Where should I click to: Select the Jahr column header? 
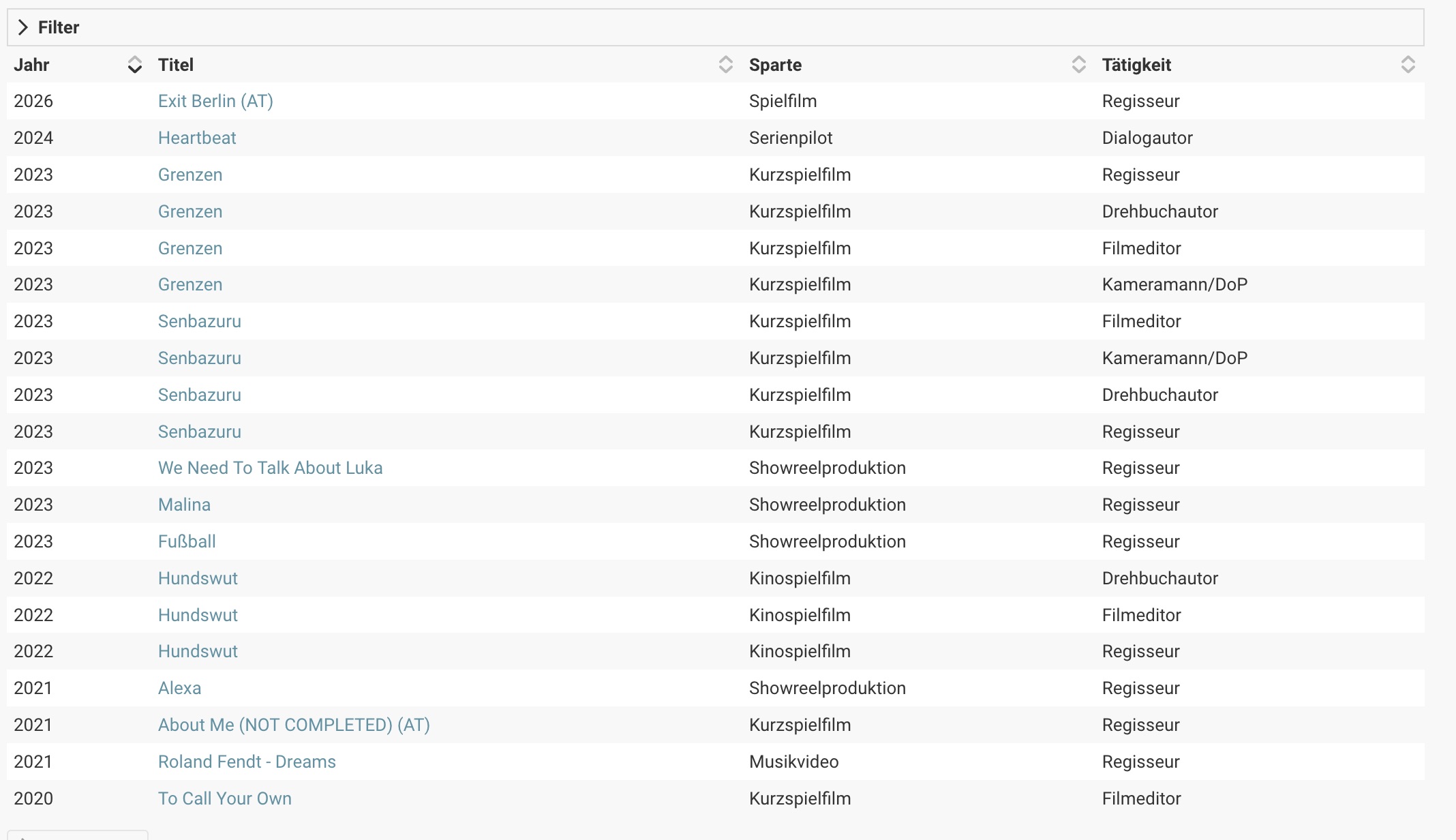[33, 65]
